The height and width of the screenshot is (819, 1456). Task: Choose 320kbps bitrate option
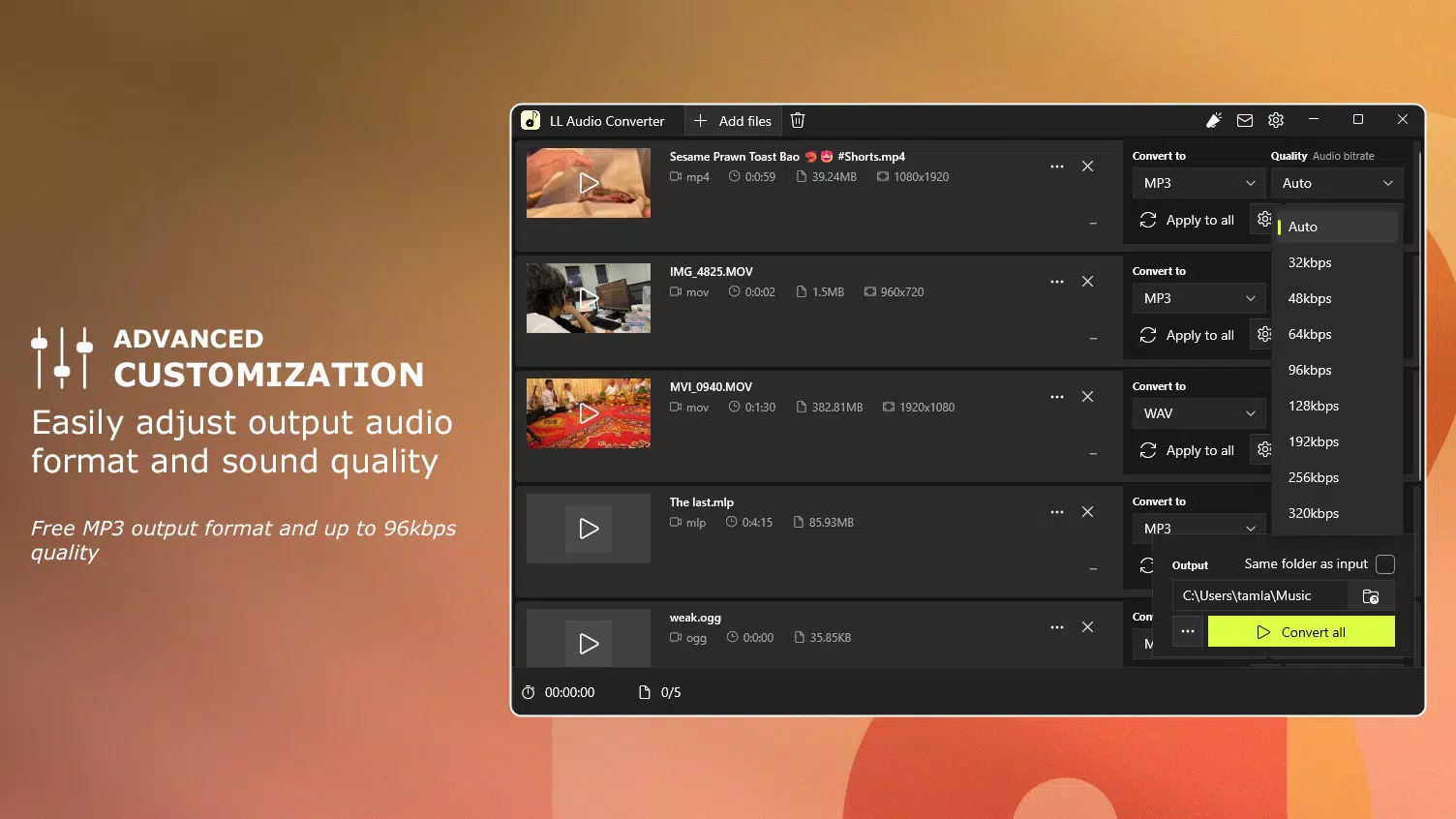(1337, 513)
